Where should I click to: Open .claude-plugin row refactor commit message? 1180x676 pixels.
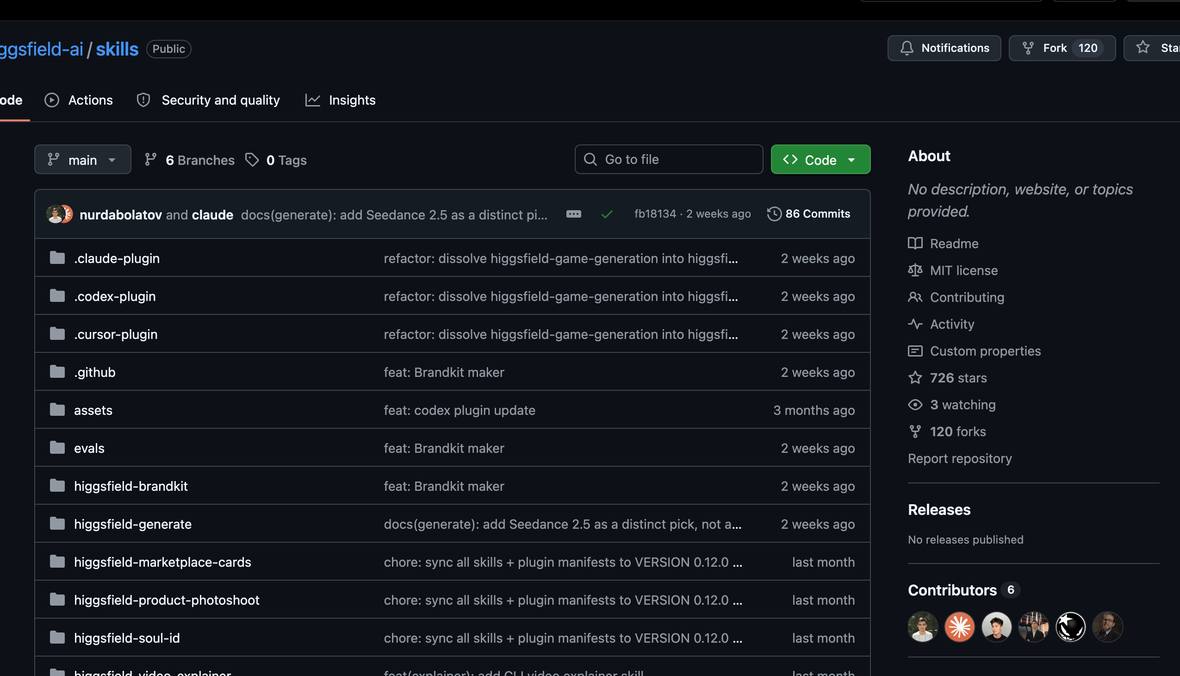561,258
